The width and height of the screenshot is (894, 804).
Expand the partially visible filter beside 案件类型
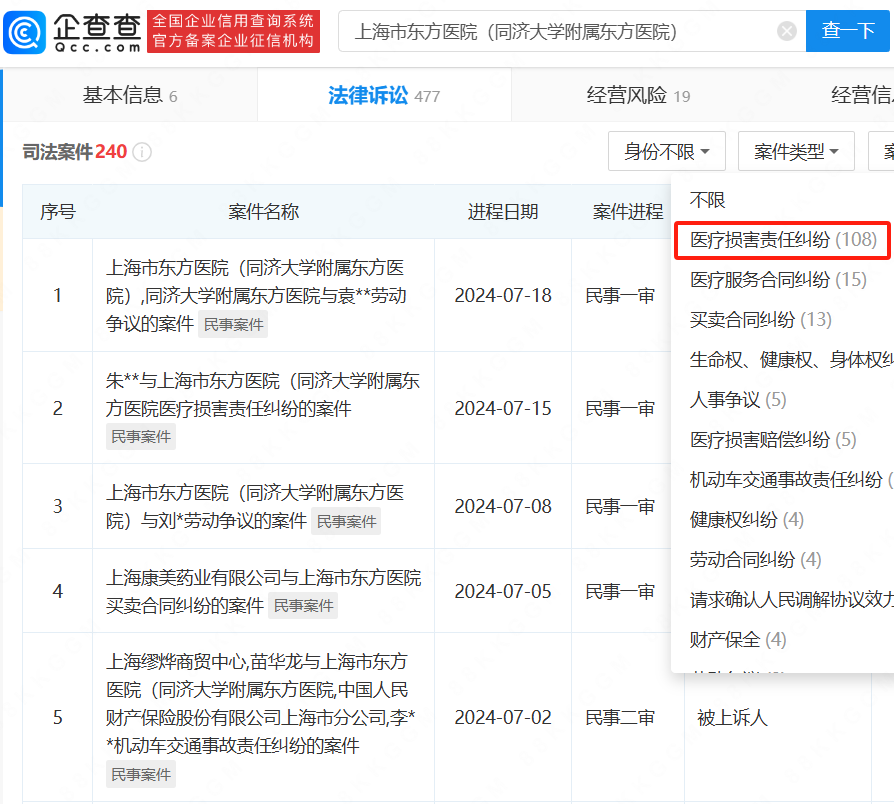pyautogui.click(x=884, y=151)
